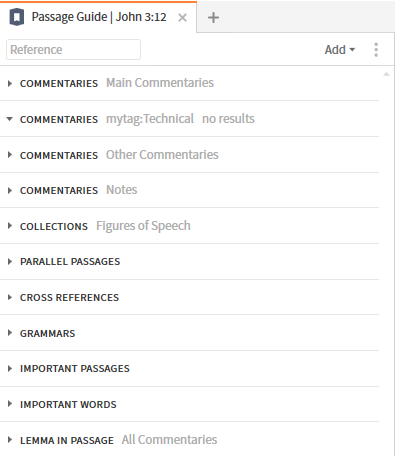Open the Add dropdown menu

[340, 50]
